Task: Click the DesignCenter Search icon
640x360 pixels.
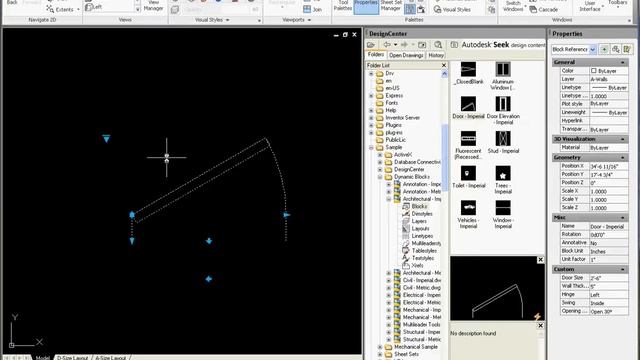Action: click(x=438, y=44)
